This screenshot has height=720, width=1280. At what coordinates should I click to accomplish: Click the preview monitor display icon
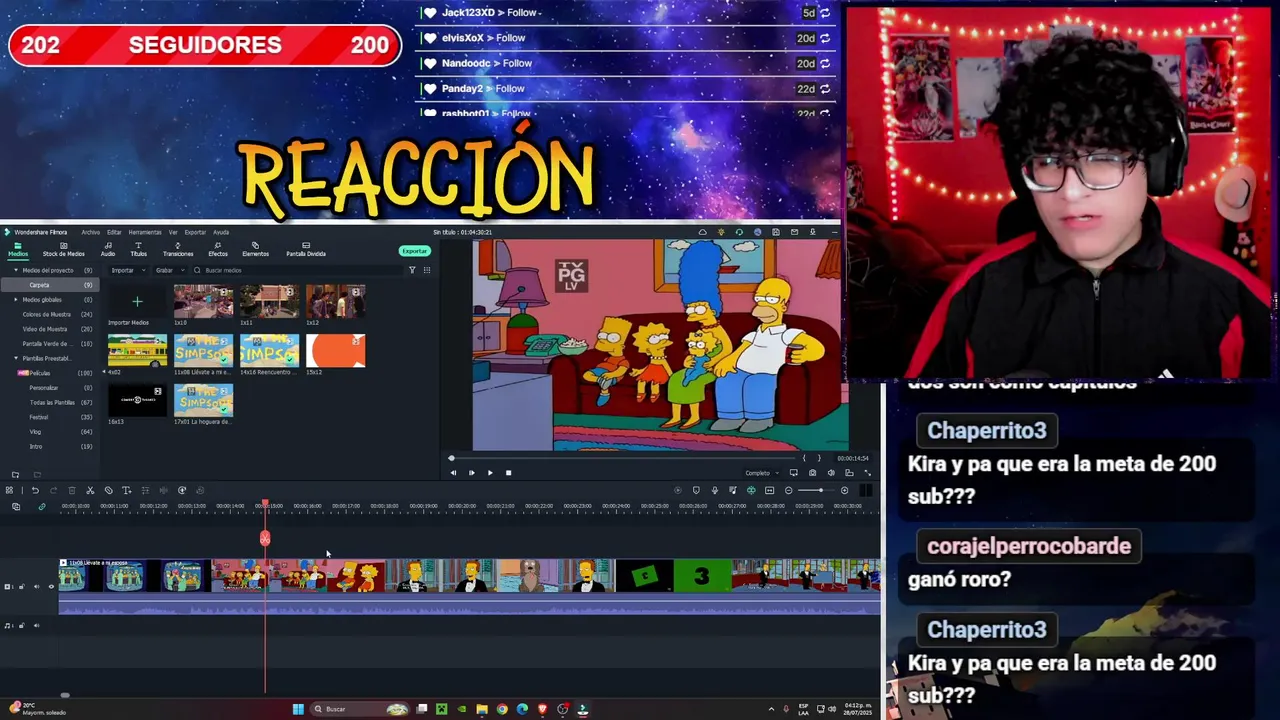pyautogui.click(x=794, y=473)
